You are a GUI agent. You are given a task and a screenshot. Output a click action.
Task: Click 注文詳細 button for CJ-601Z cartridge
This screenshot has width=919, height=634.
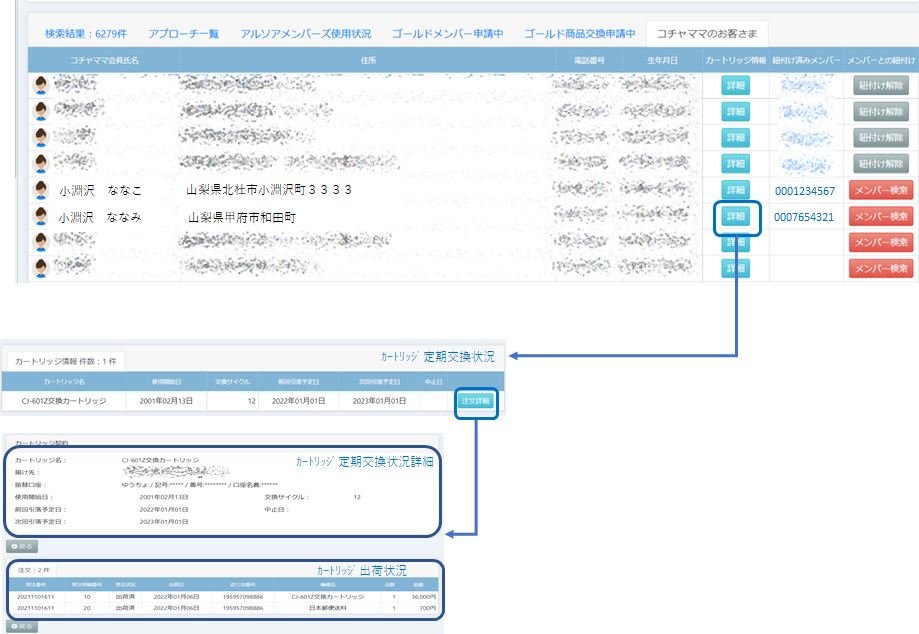[x=475, y=400]
